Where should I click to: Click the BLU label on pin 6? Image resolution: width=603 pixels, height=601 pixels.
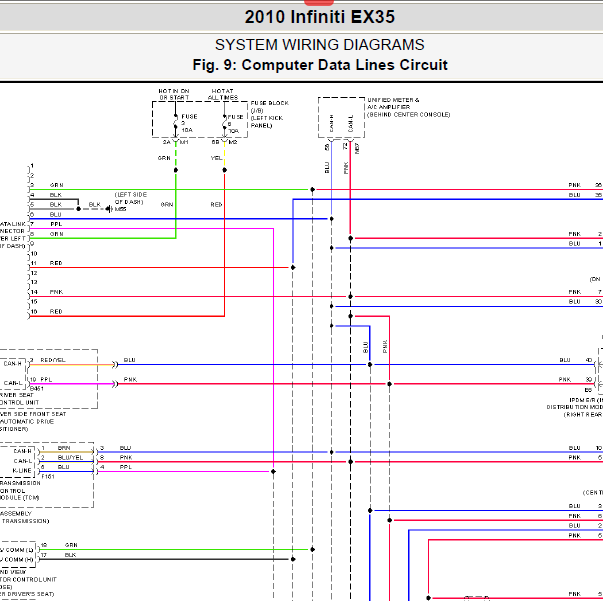click(56, 214)
